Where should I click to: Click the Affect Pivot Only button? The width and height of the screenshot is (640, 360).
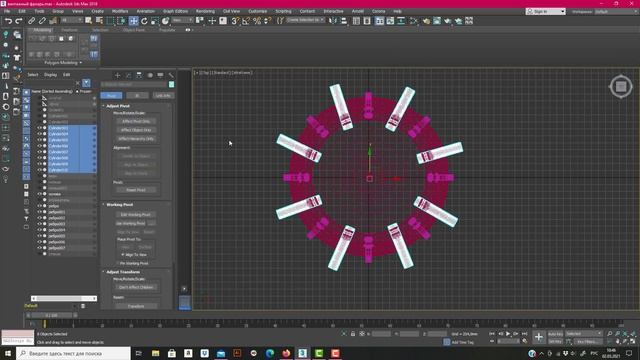(x=136, y=121)
